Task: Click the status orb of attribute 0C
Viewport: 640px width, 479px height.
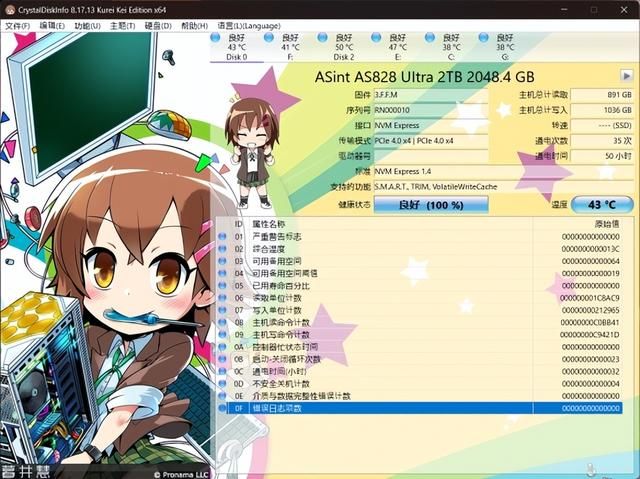Action: click(222, 371)
